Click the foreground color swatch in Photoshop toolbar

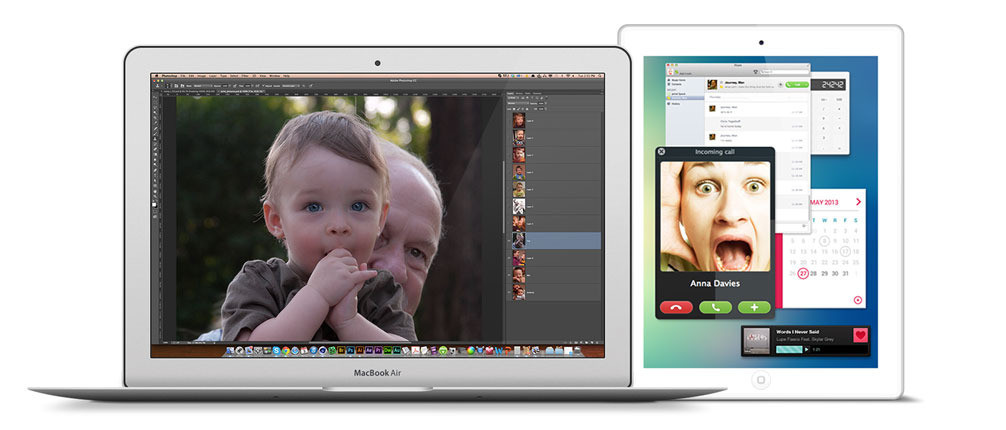[154, 203]
